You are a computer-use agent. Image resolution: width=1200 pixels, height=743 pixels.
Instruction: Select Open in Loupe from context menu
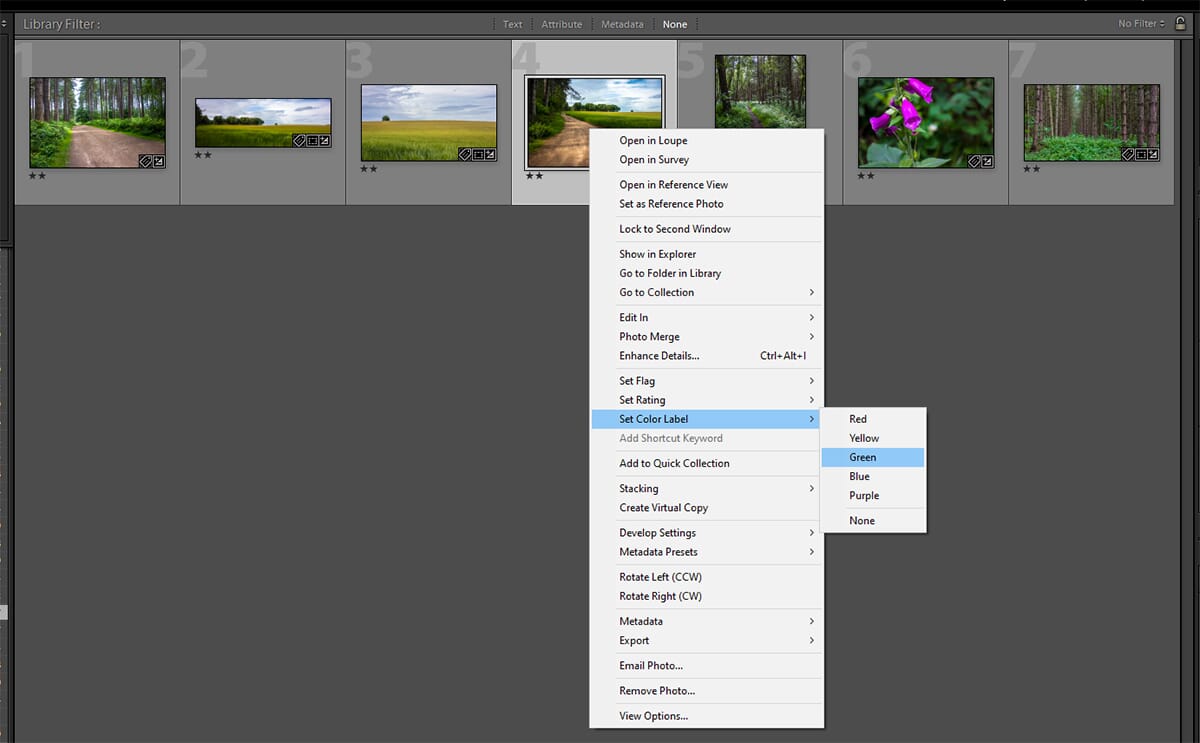point(653,141)
